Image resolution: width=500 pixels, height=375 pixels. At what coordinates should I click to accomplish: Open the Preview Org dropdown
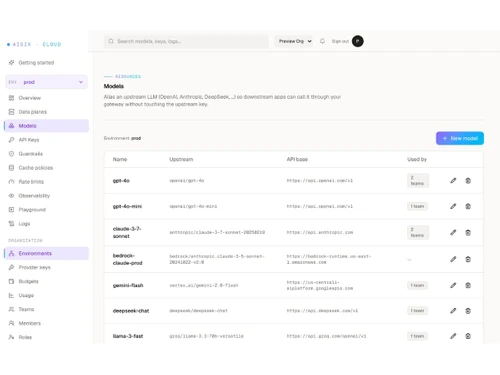(x=294, y=41)
